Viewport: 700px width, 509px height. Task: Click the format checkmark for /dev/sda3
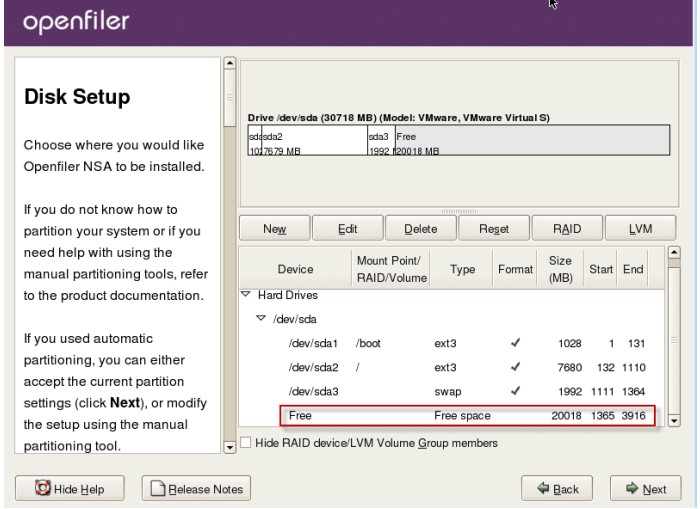point(515,391)
